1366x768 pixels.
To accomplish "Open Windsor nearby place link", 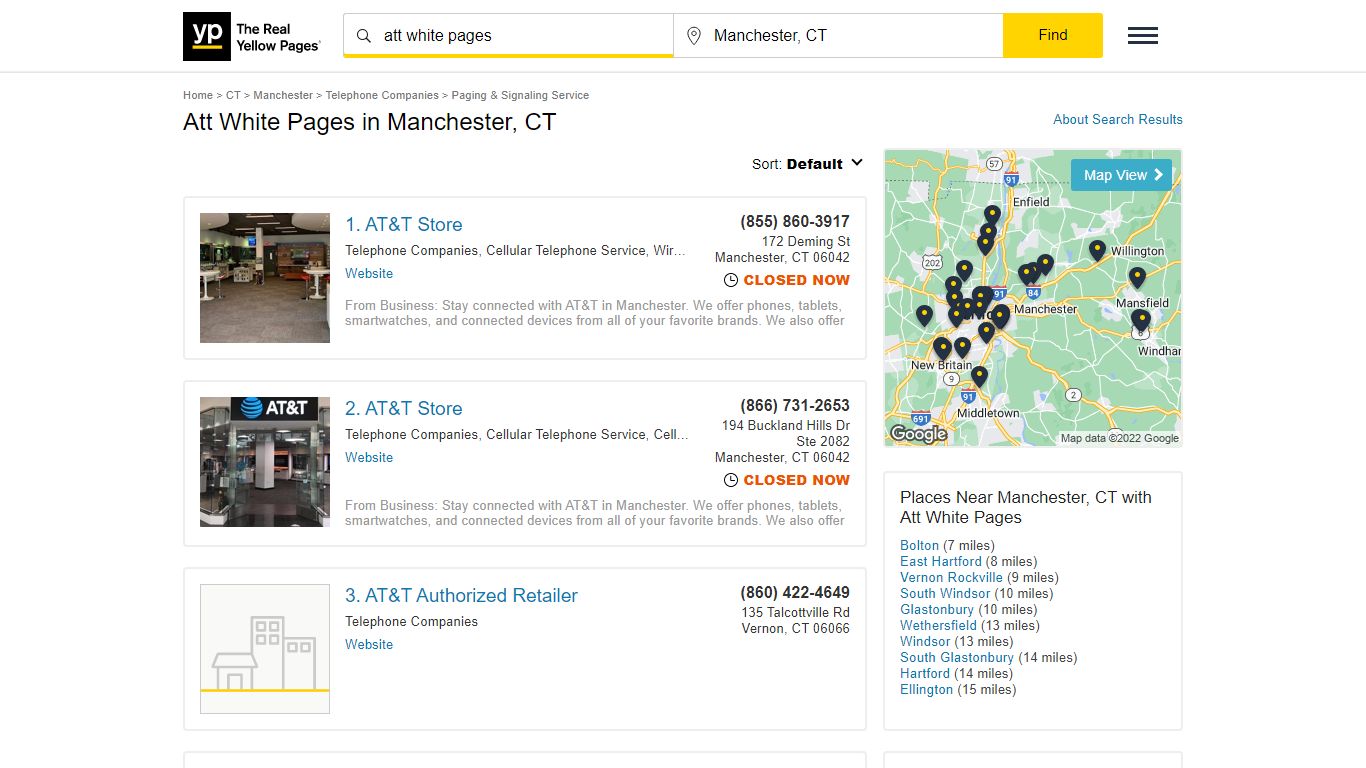I will click(925, 642).
